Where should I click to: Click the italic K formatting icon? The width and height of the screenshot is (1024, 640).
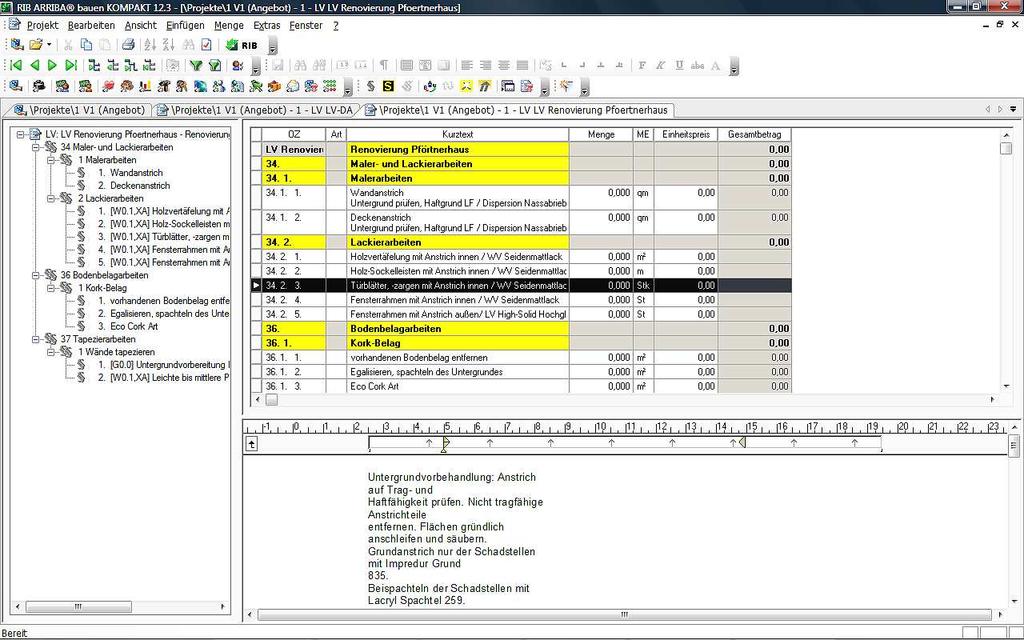click(x=661, y=65)
